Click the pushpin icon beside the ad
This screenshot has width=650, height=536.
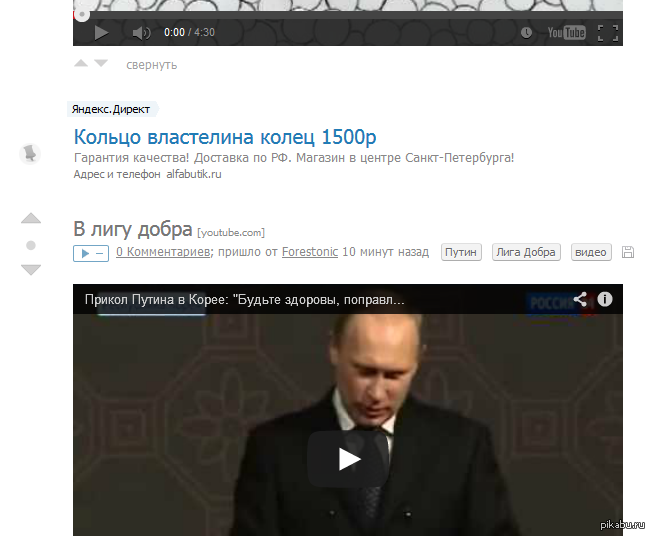click(30, 154)
